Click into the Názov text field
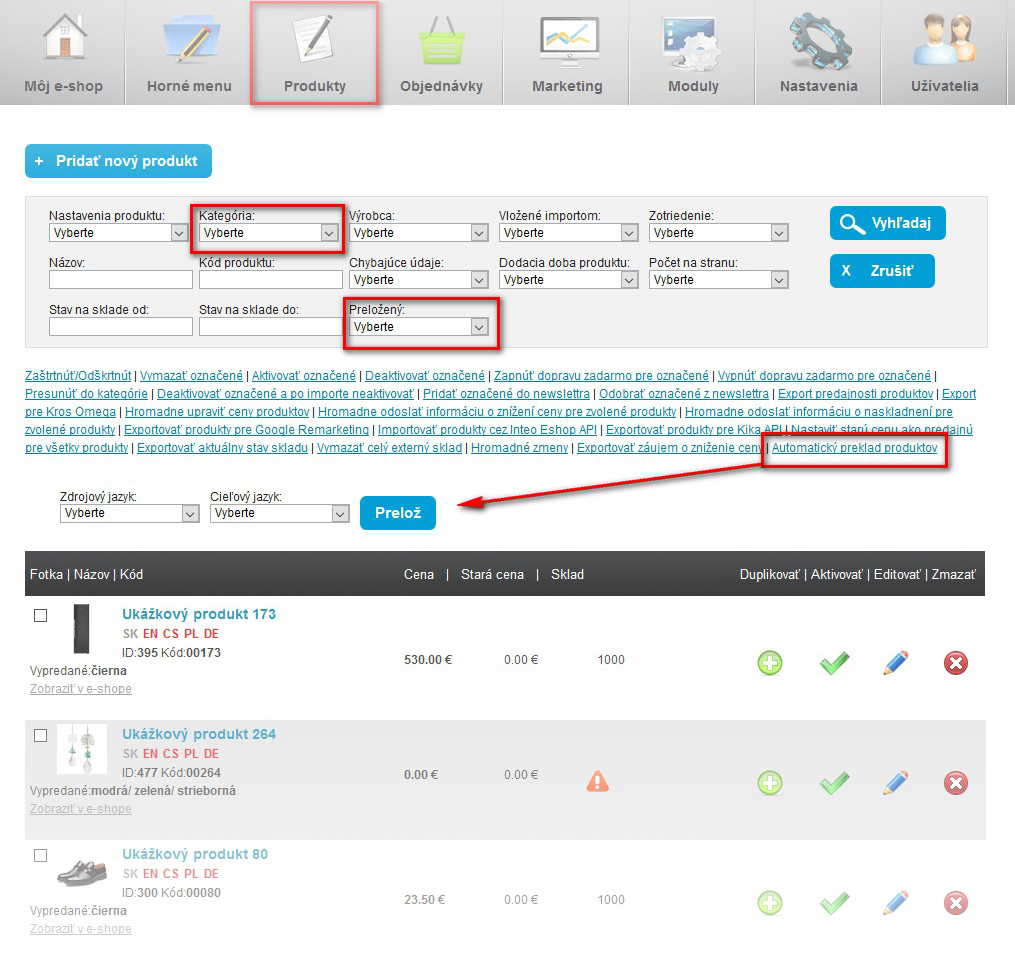Screen dimensions: 1015x957 (x=120, y=280)
